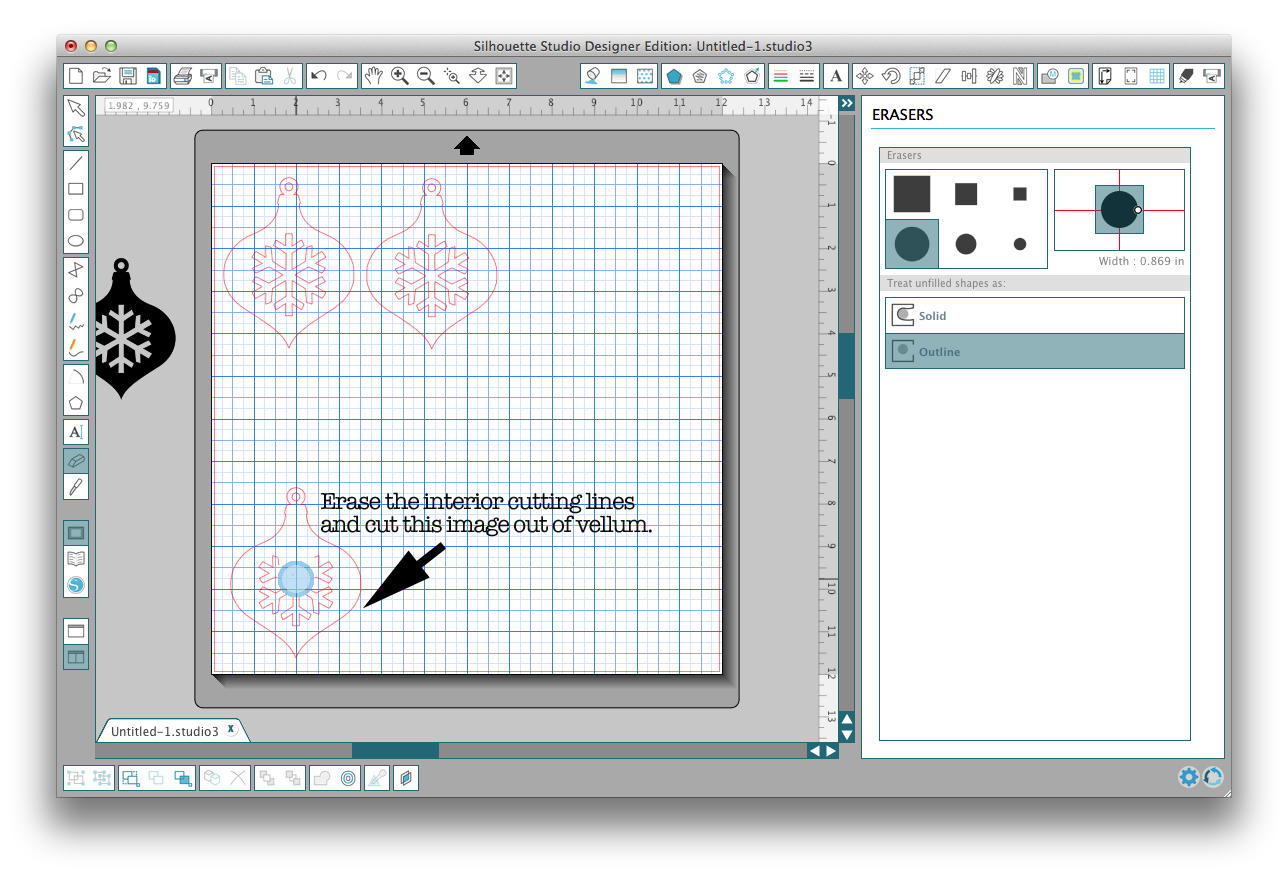Image resolution: width=1288 pixels, height=876 pixels.
Task: Collapse the Erasers side panel with double arrows
Action: coord(846,103)
